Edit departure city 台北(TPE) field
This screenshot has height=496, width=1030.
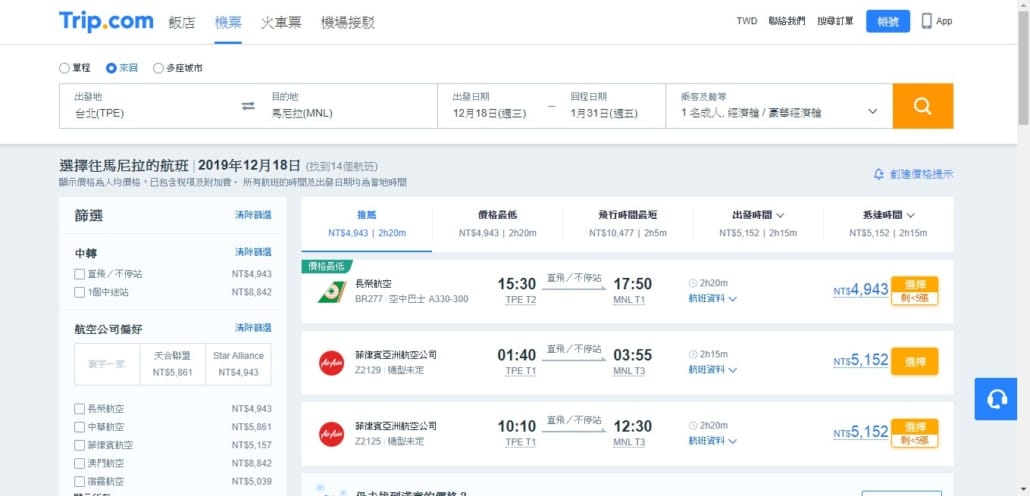click(x=149, y=106)
